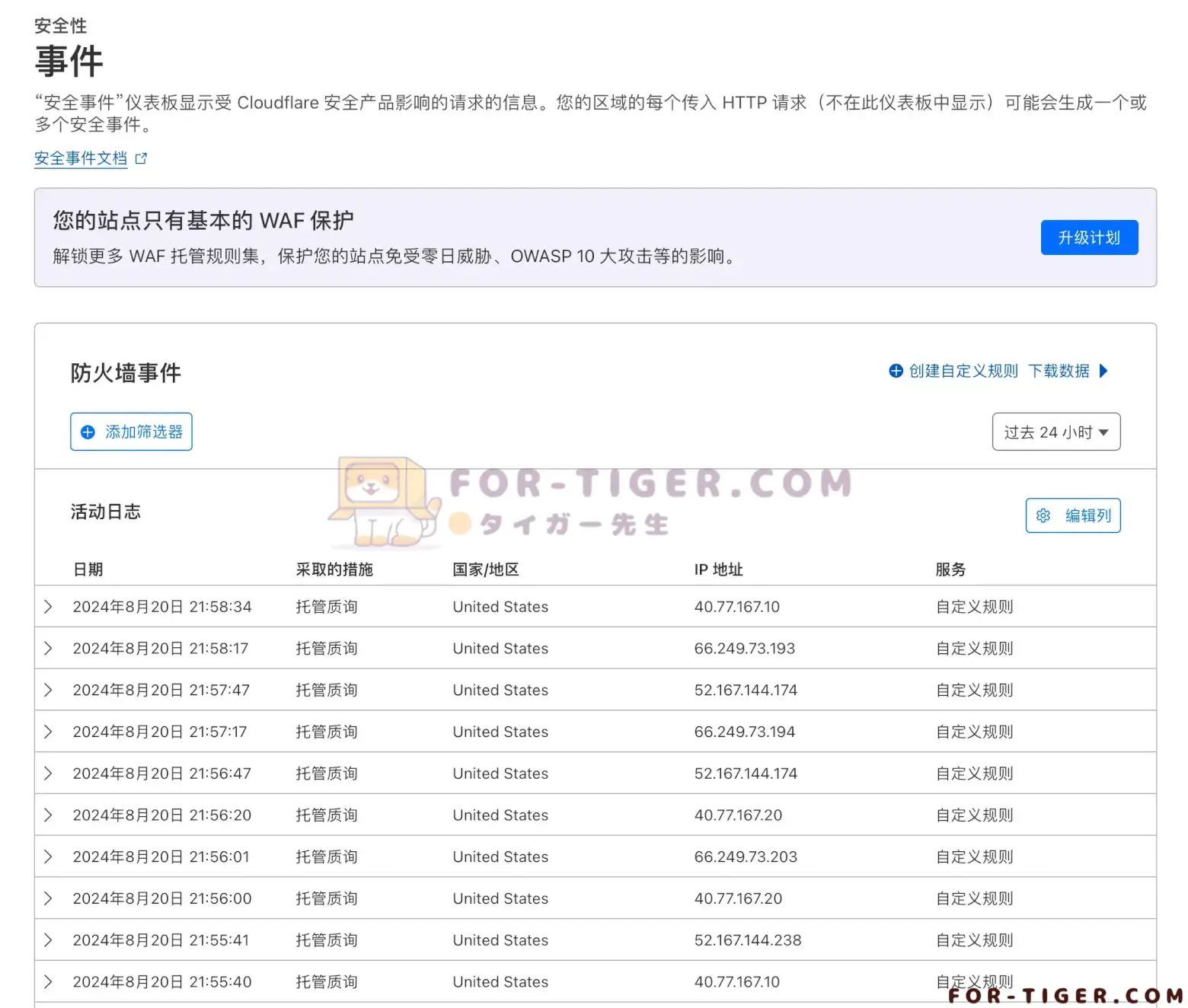The width and height of the screenshot is (1188, 1008).
Task: Select the IP address 66.249.73.193 cell
Action: [744, 649]
